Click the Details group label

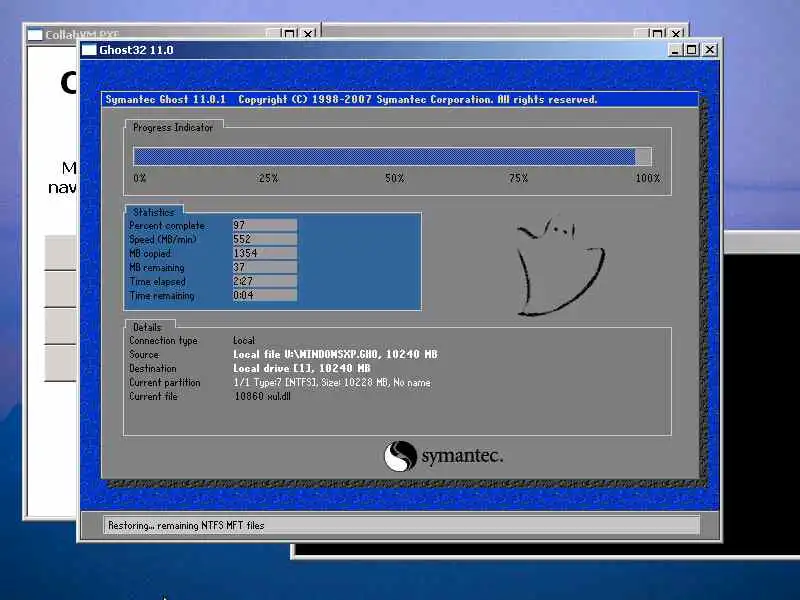point(147,327)
